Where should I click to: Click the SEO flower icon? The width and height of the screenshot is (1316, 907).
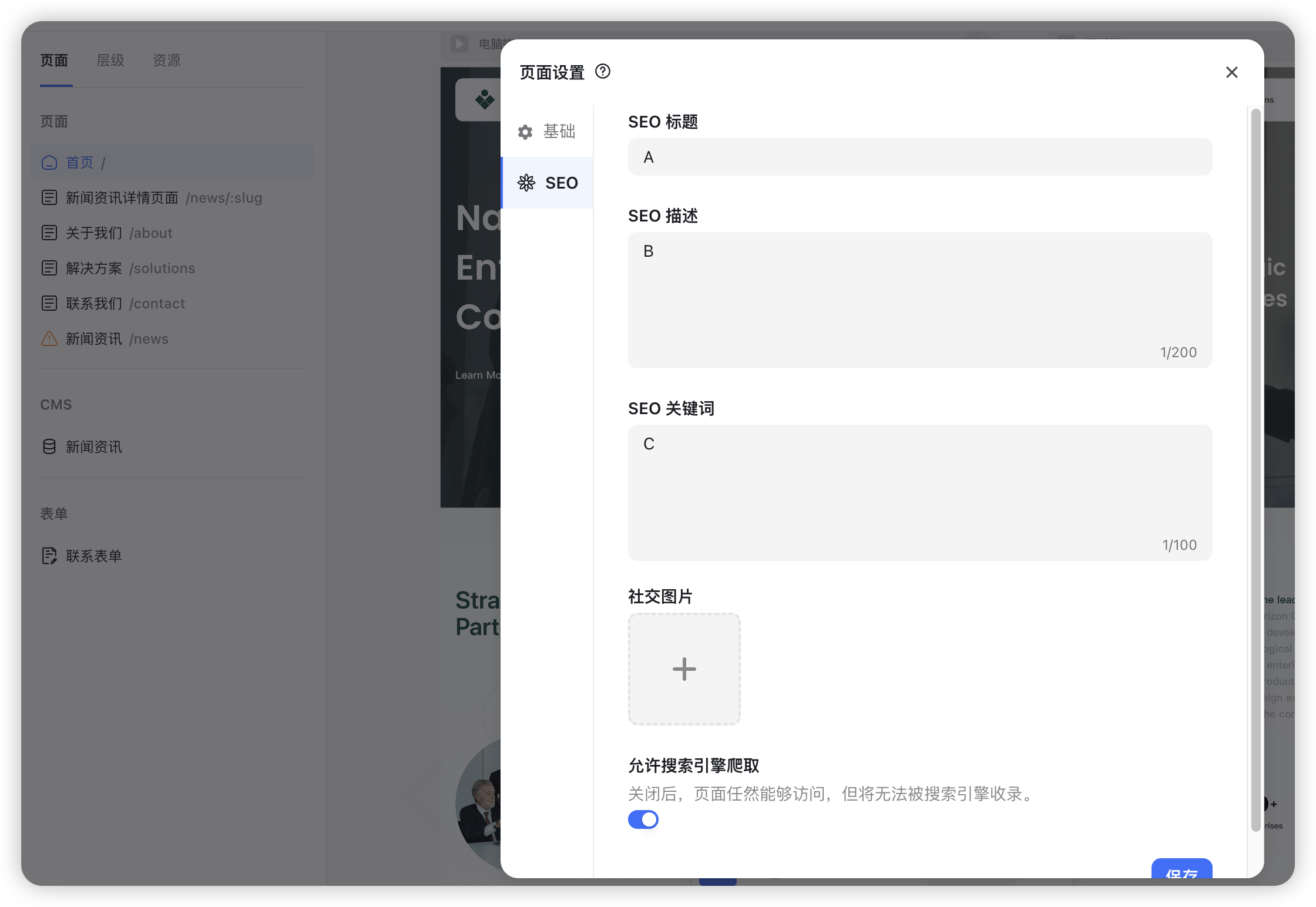pos(526,183)
